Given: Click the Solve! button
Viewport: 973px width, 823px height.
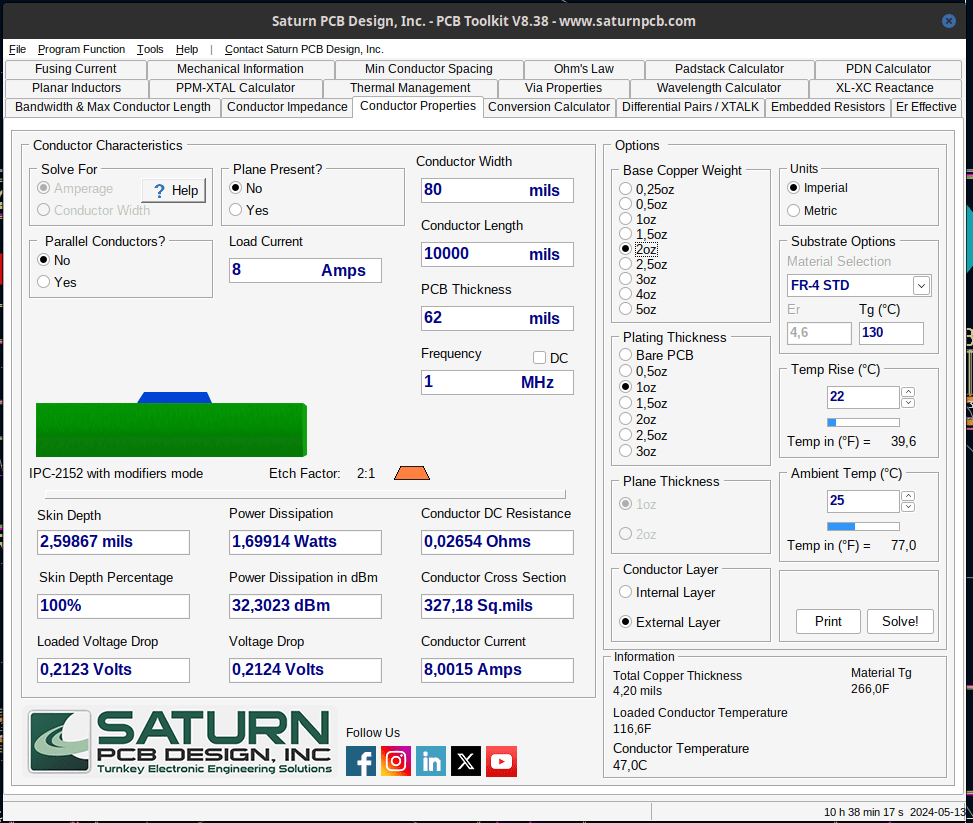Looking at the screenshot, I should [900, 621].
